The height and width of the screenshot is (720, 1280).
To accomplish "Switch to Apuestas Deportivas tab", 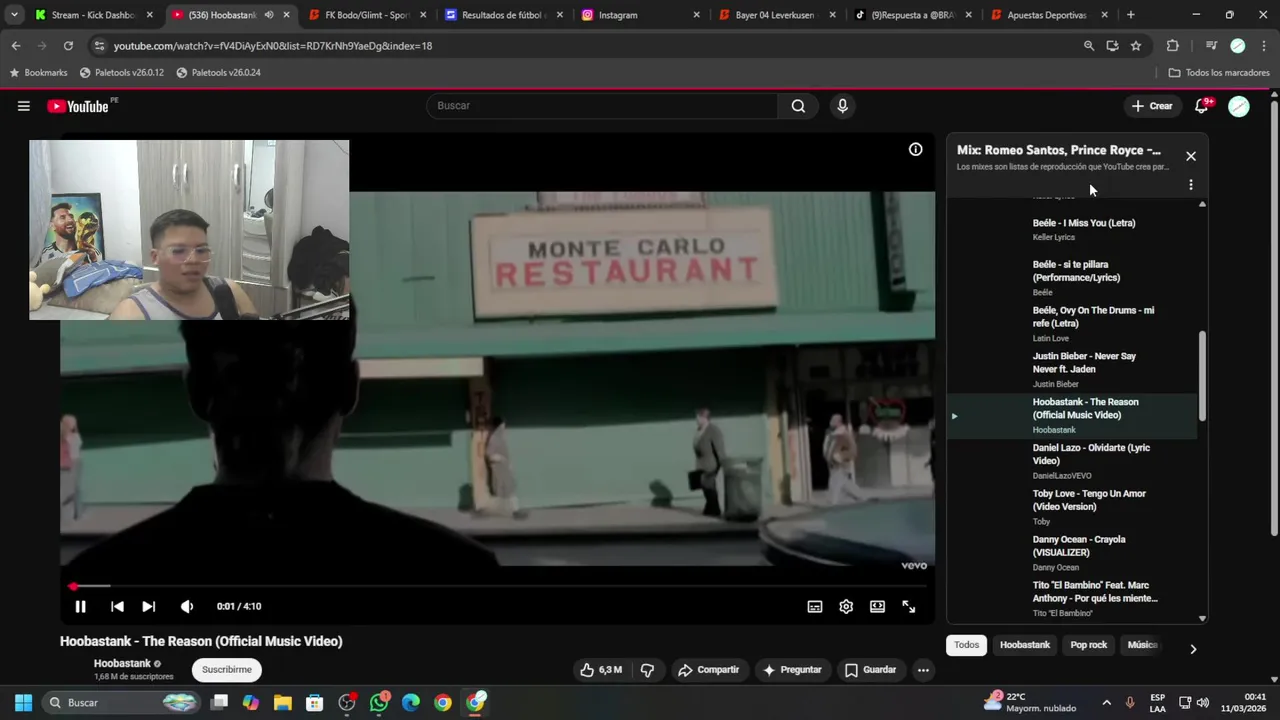I will click(1046, 15).
